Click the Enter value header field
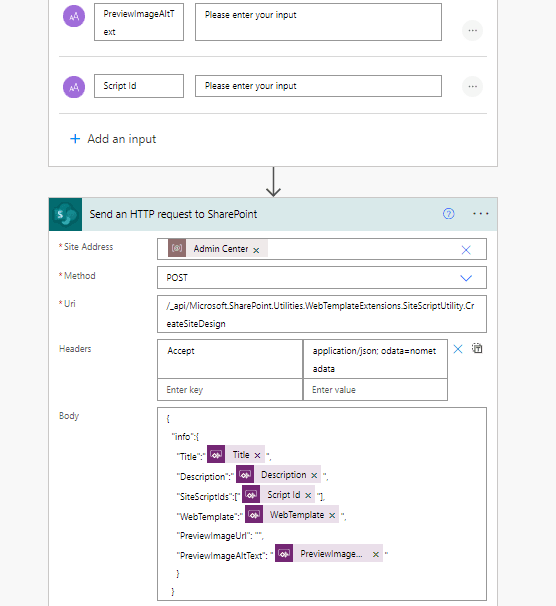The height and width of the screenshot is (606, 556). [x=376, y=390]
